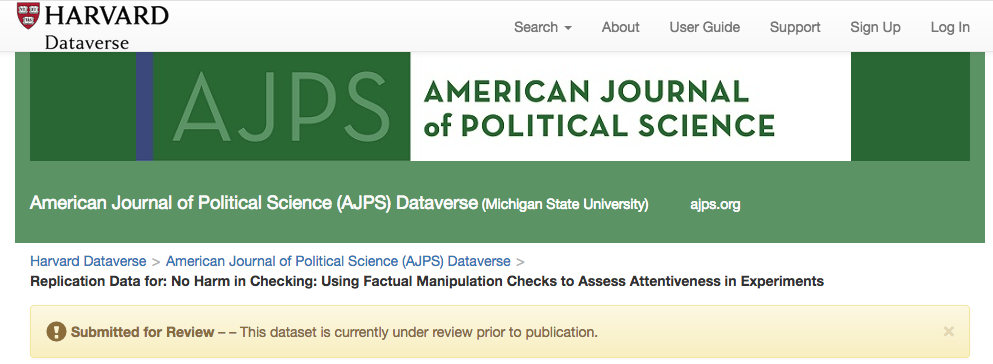The width and height of the screenshot is (993, 364).
Task: Select the Submitted for Review status text
Action: pos(142,332)
